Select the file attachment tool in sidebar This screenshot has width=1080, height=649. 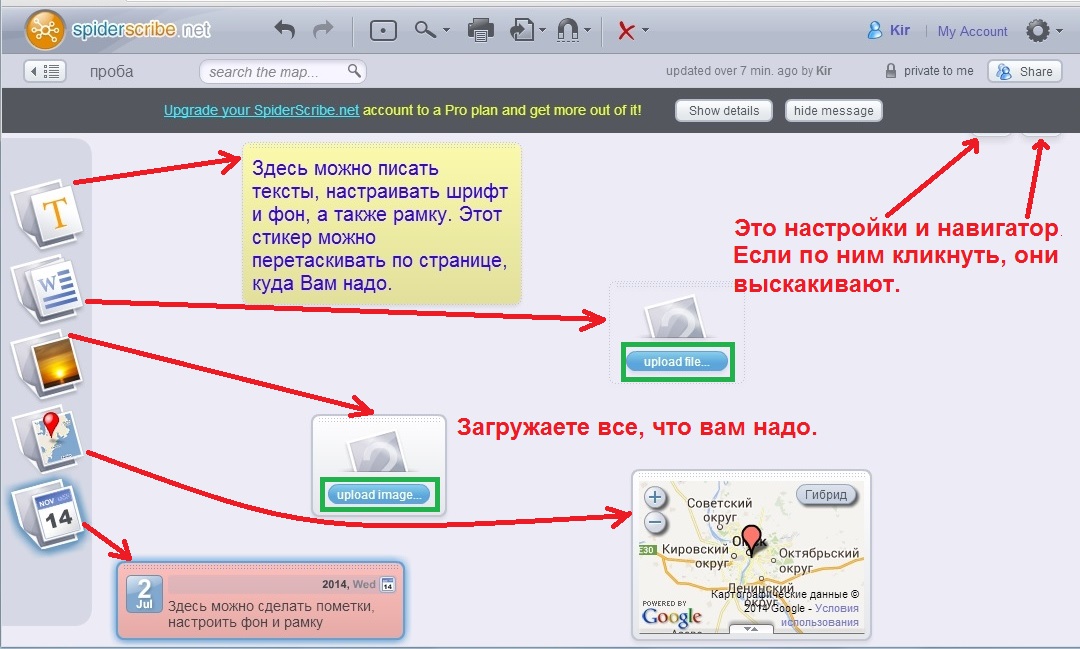coord(55,290)
